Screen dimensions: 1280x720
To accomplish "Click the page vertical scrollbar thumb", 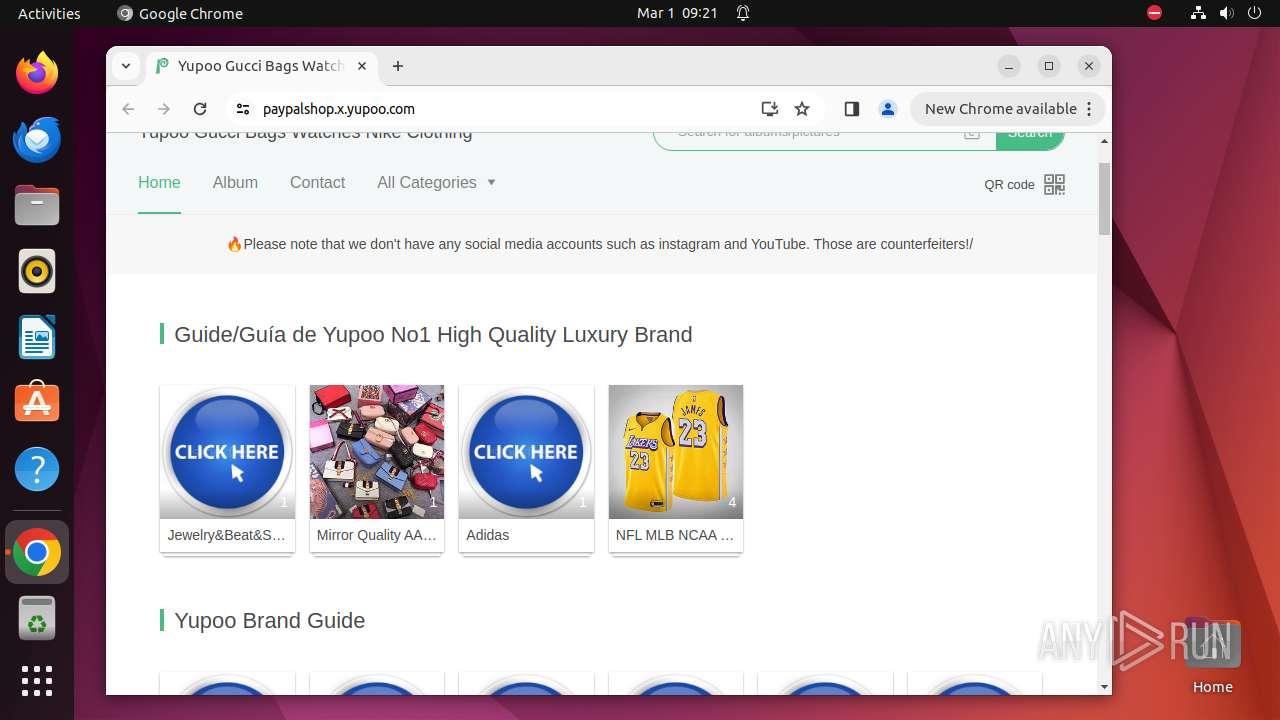I will (1104, 199).
